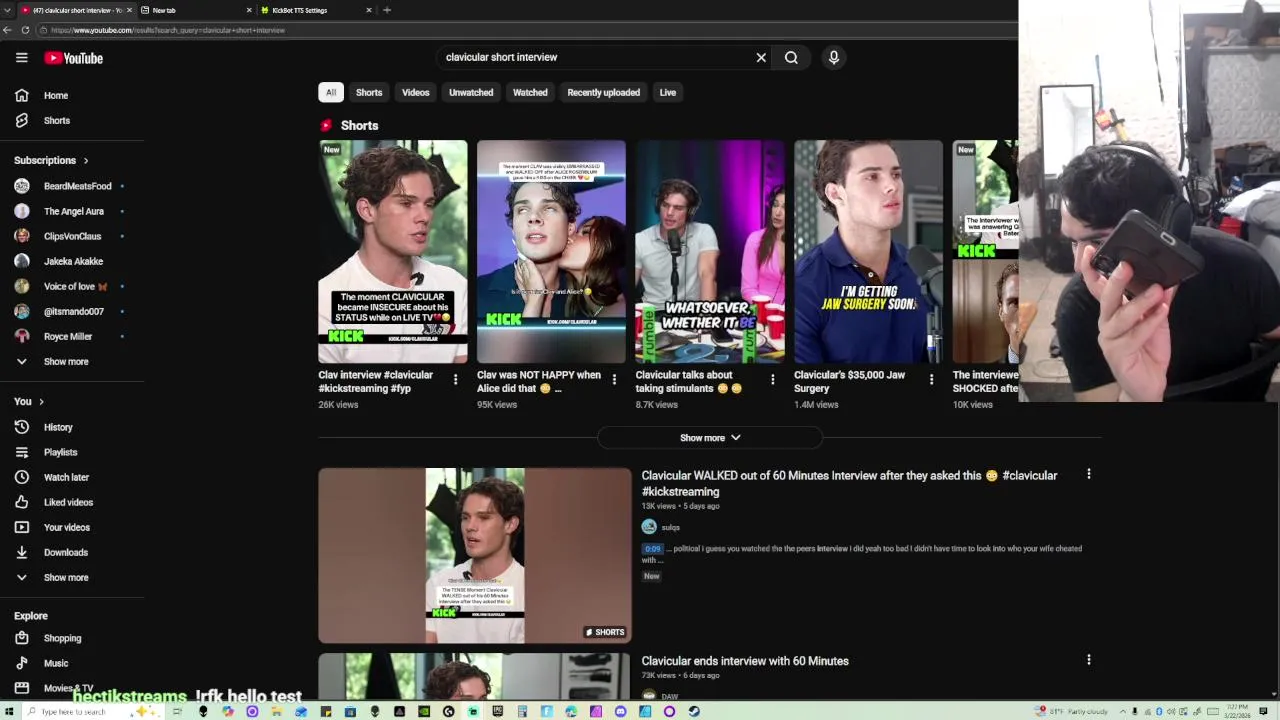Close the New tab browser tab
This screenshot has height=720, width=1280.
point(249,10)
